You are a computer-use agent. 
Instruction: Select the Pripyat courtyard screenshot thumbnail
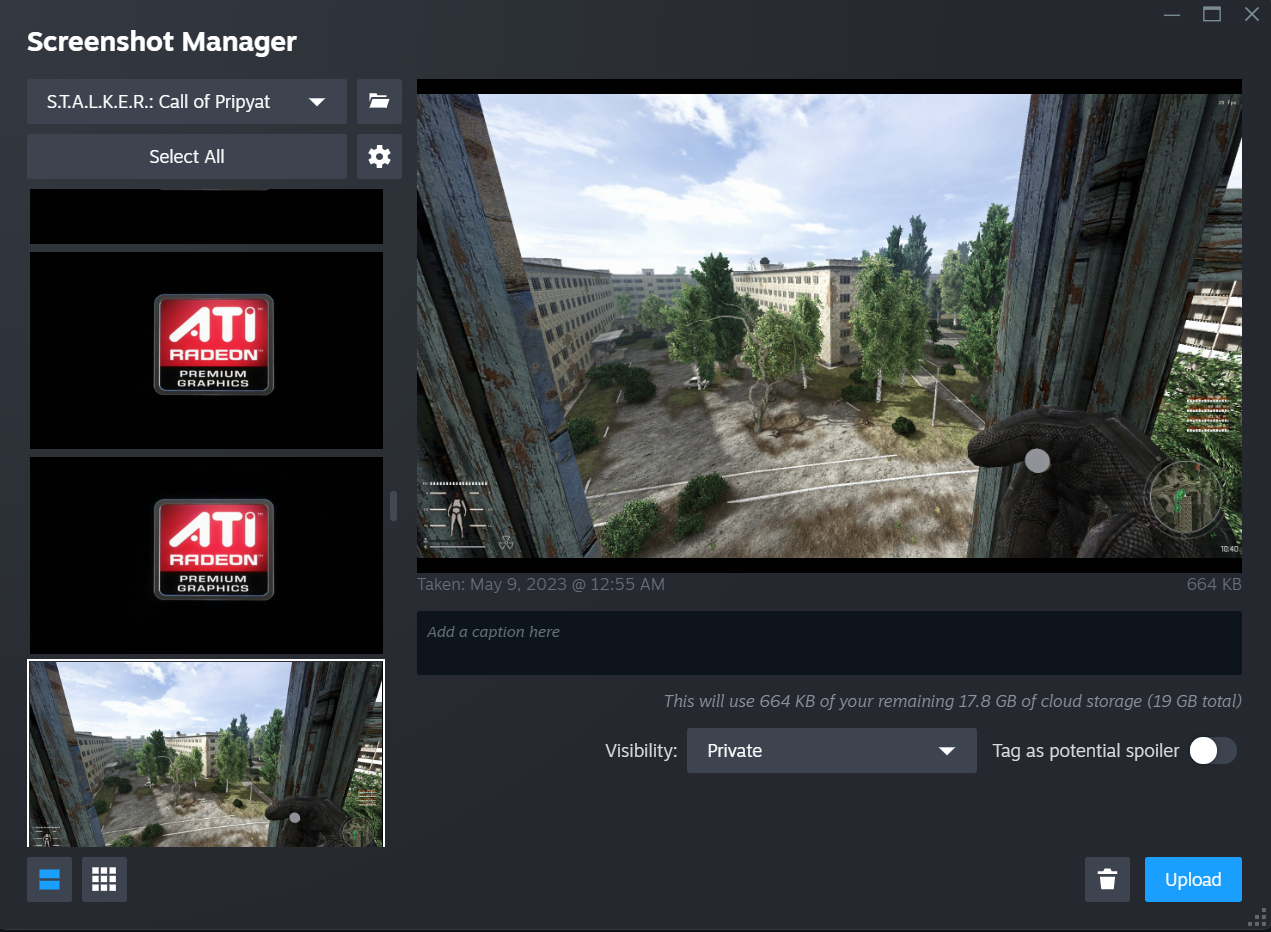pos(206,753)
